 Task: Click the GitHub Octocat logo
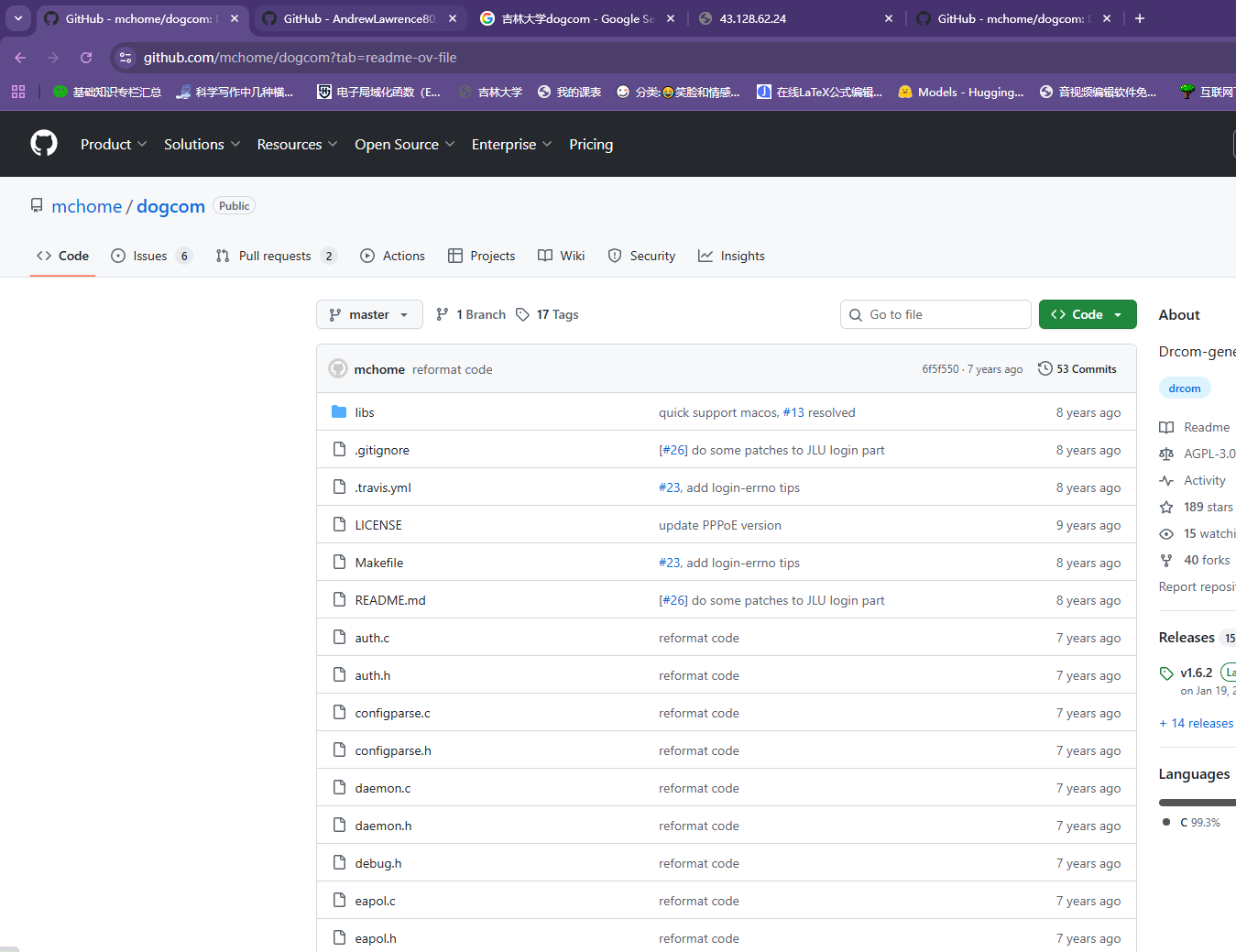point(44,144)
